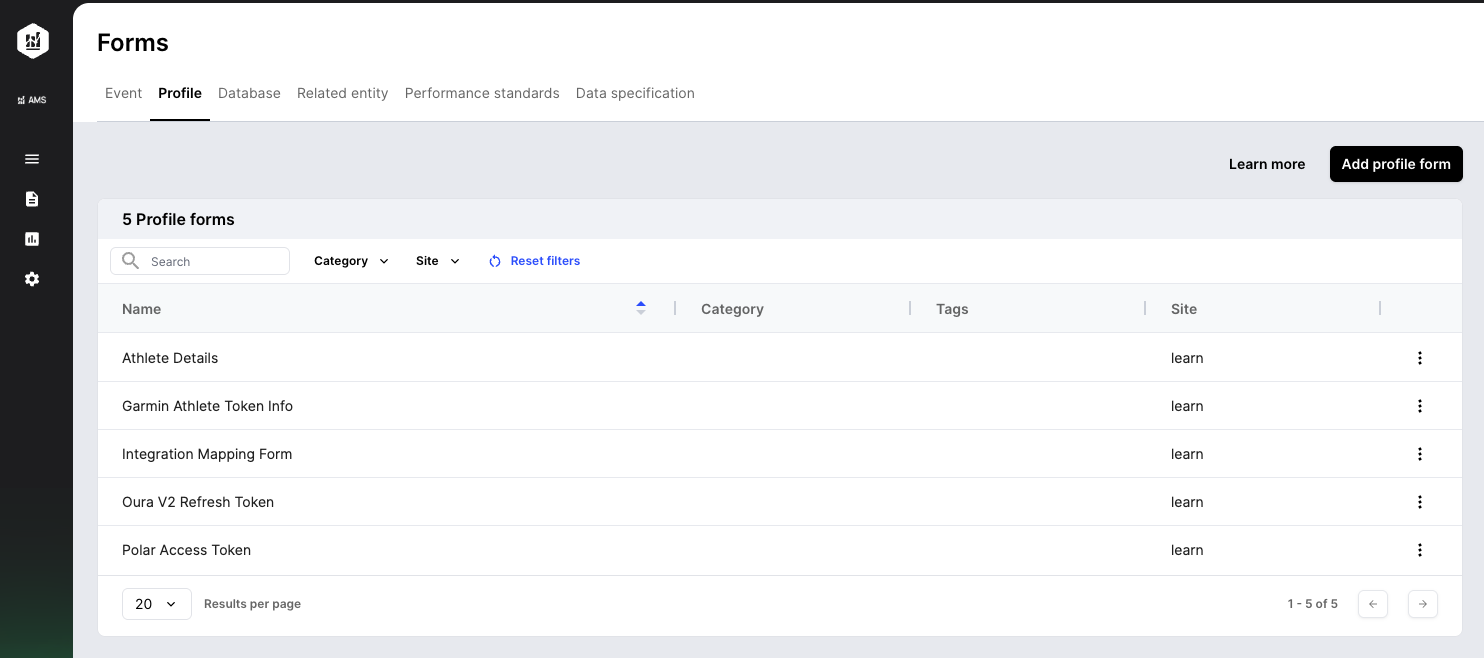Open the Category filter dropdown
1484x658 pixels.
350,260
